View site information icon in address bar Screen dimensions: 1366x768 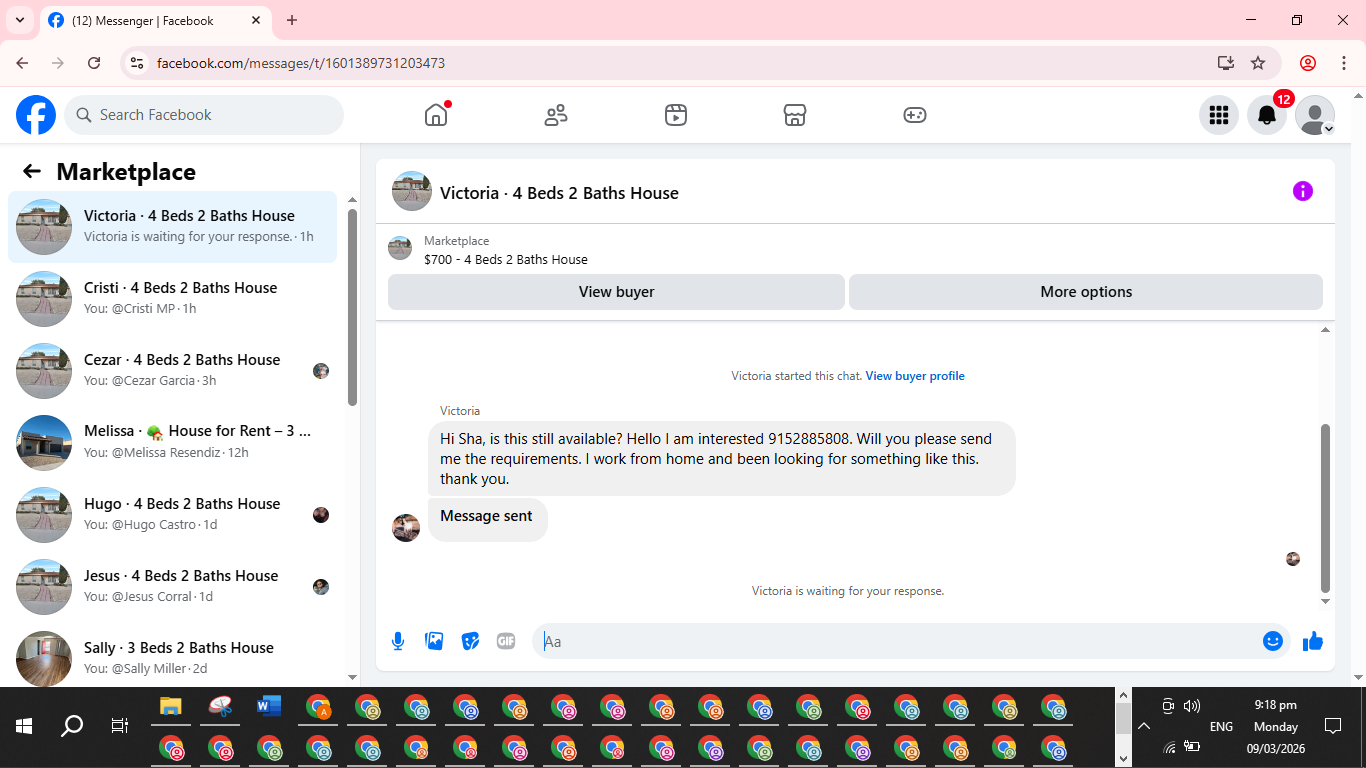[x=138, y=63]
